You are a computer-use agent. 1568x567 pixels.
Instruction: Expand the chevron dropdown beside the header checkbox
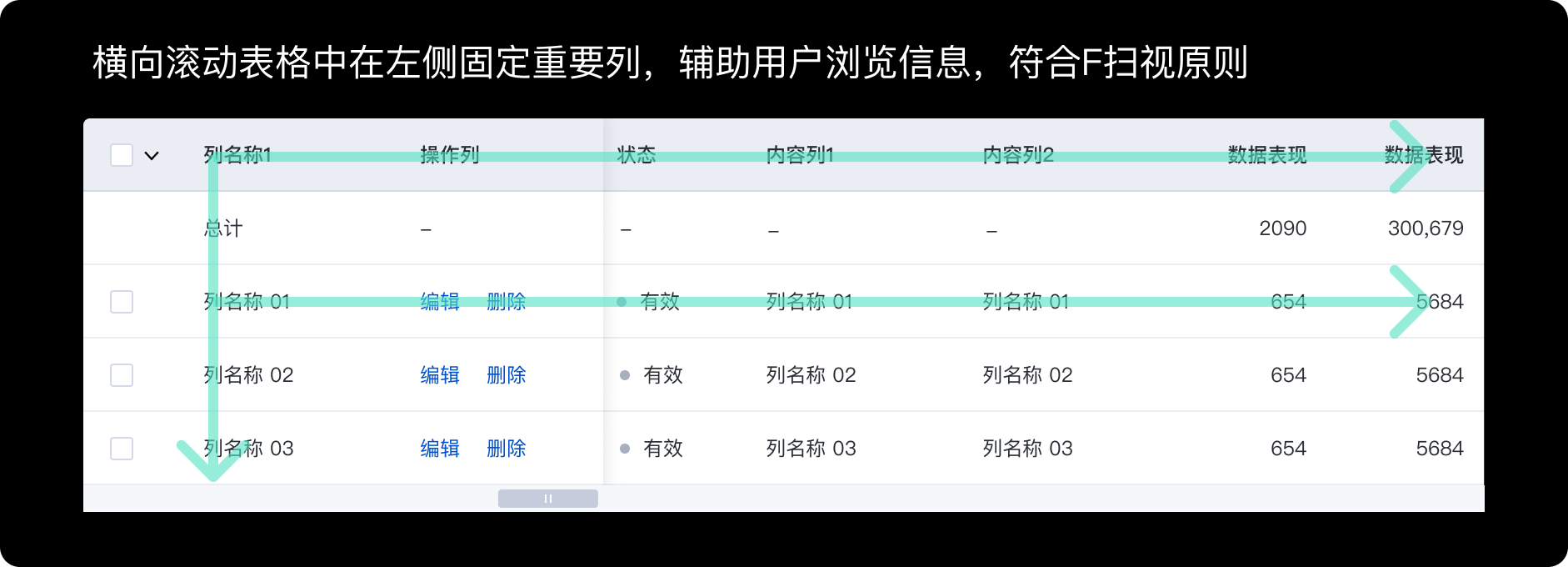coord(152,156)
